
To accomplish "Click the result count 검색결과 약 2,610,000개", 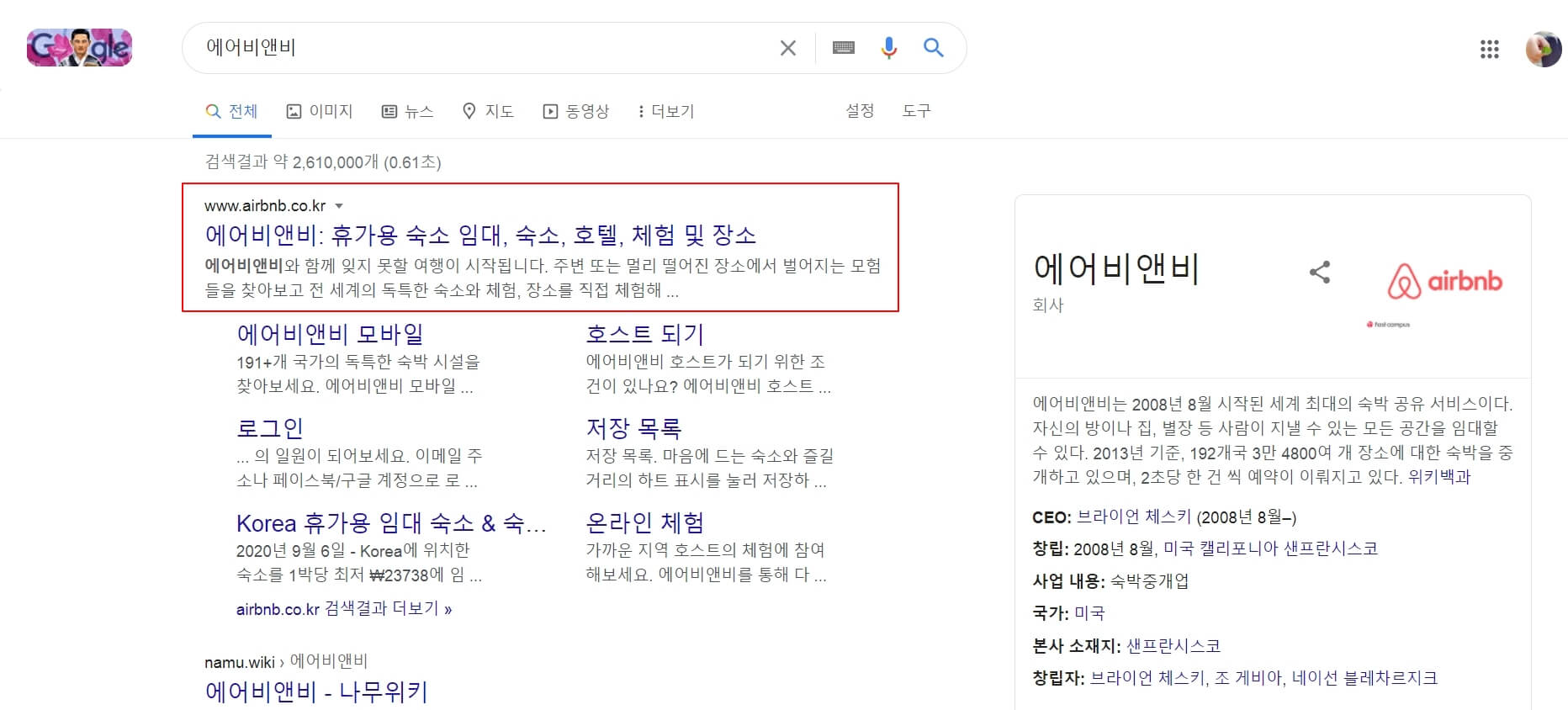I will 323,162.
